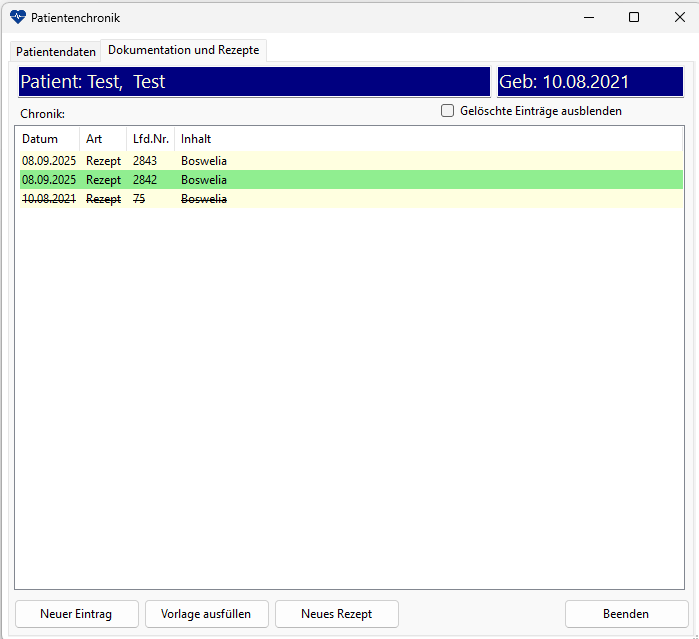Click the Beenden button
The image size is (699, 639).
tap(626, 614)
